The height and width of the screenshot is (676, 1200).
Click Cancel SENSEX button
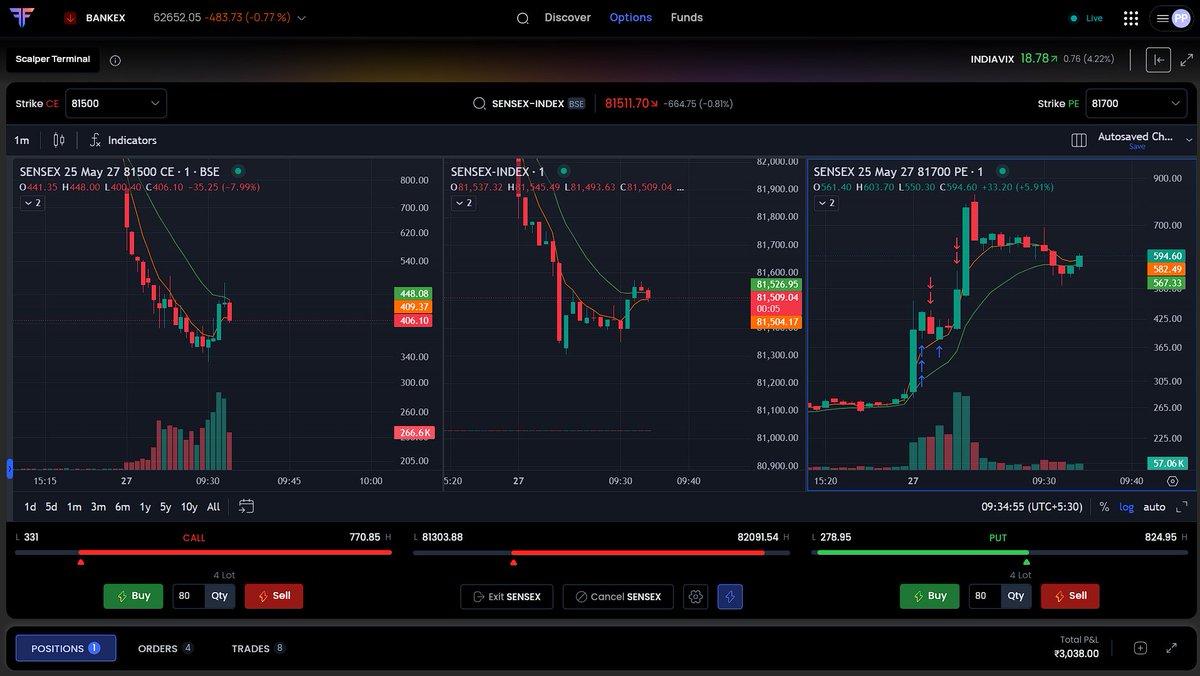[x=618, y=597]
